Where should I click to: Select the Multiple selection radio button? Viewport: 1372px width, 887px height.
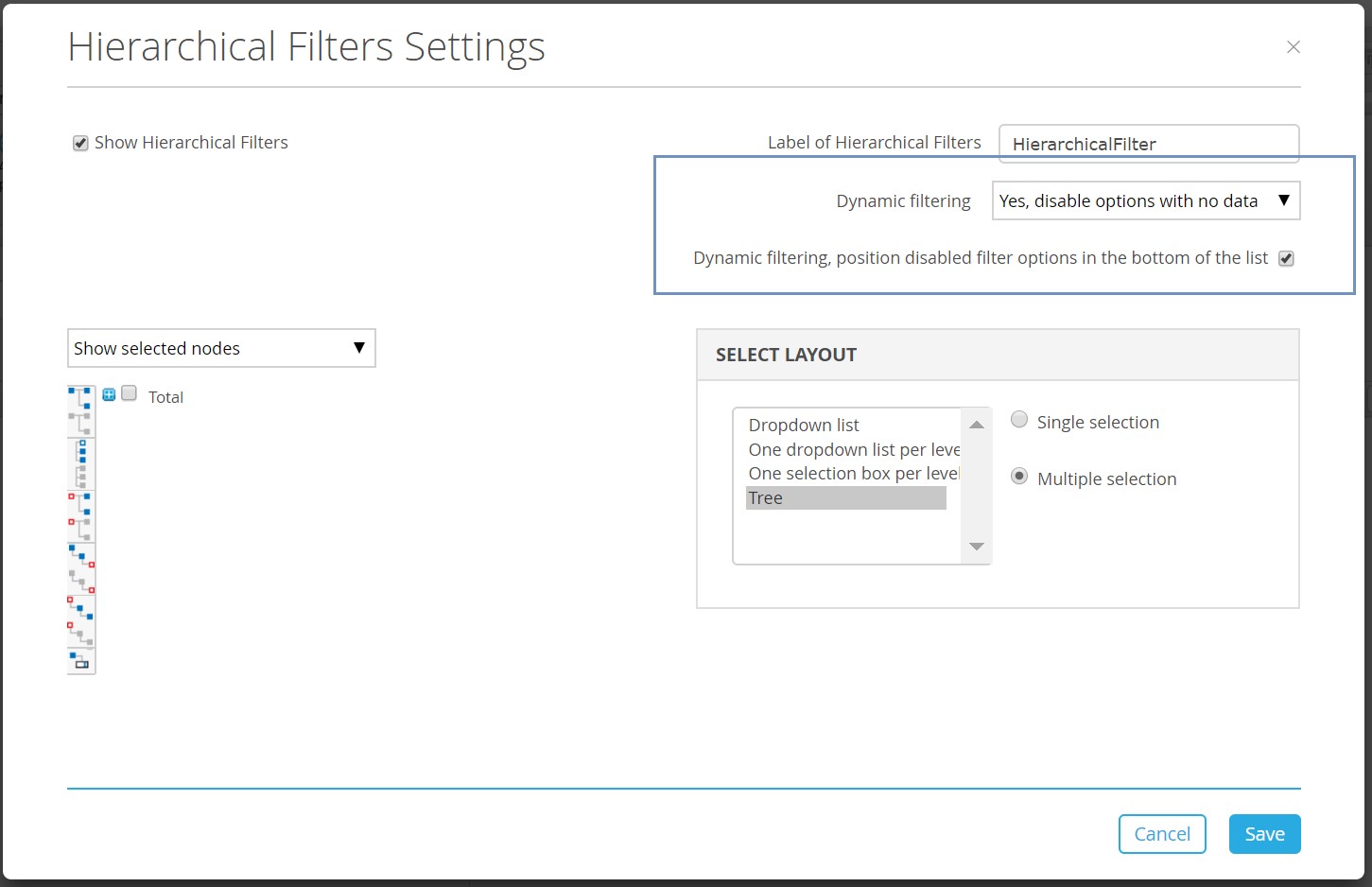click(x=1019, y=477)
